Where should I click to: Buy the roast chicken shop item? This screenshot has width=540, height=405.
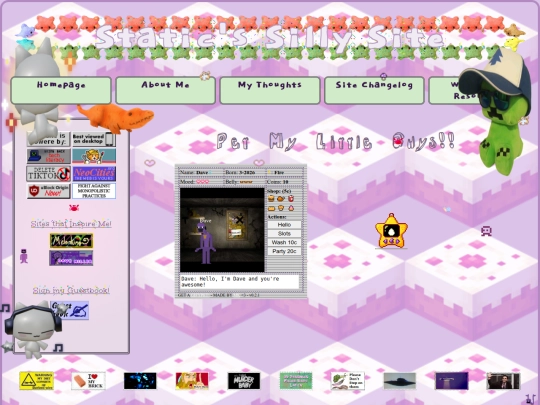click(281, 199)
